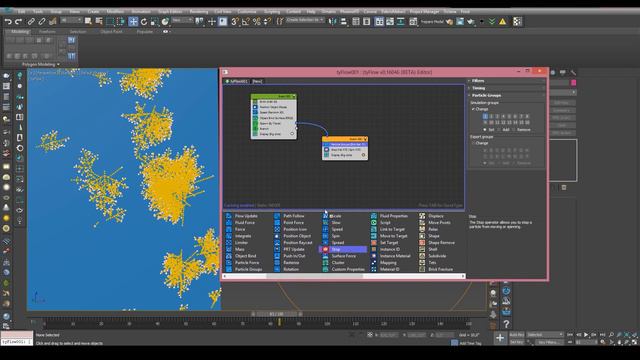Image resolution: width=640 pixels, height=360 pixels.
Task: Click the trash icon in command panel
Action: (564, 188)
